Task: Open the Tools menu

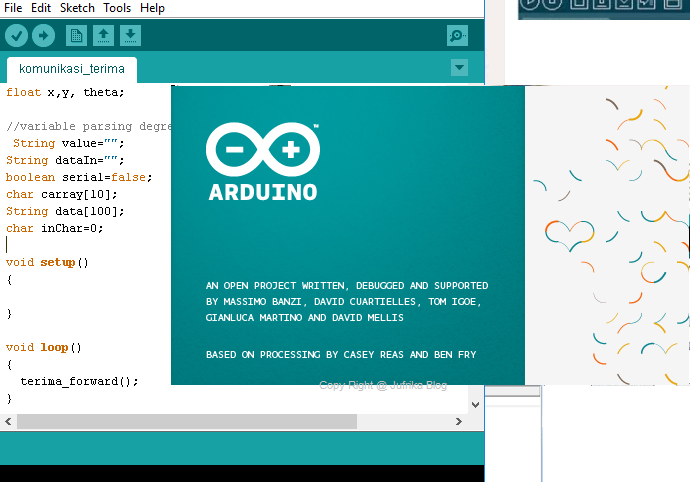Action: tap(117, 8)
